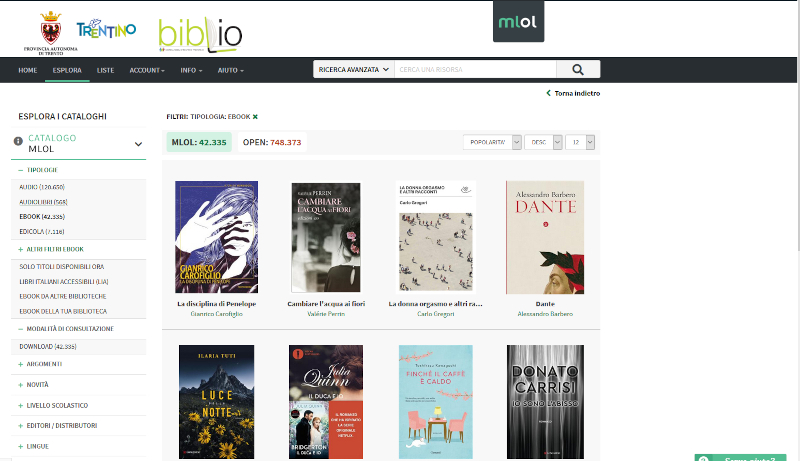Open the Serve aiuto? help widget

tap(740, 458)
